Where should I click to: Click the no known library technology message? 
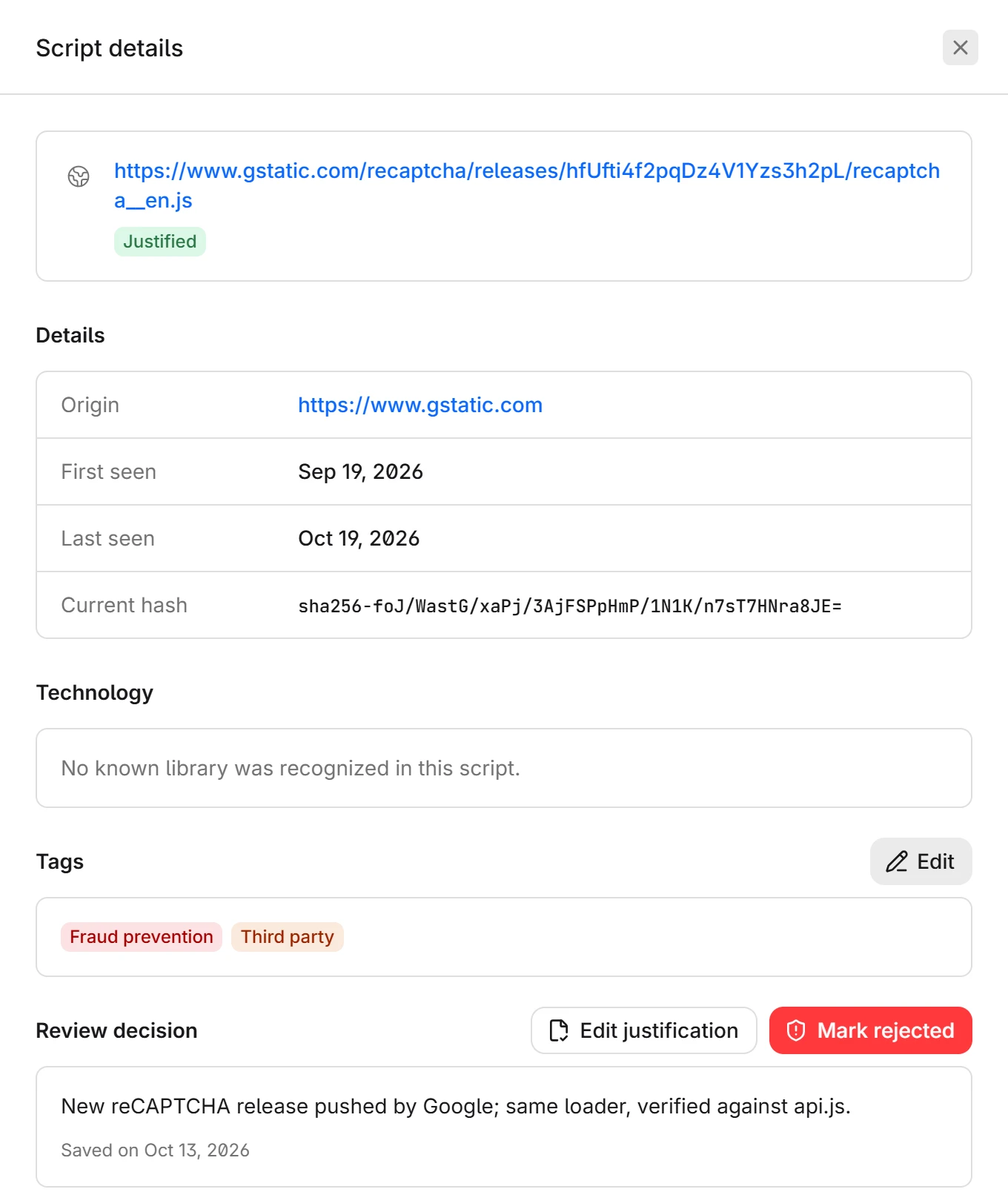pyautogui.click(x=291, y=768)
